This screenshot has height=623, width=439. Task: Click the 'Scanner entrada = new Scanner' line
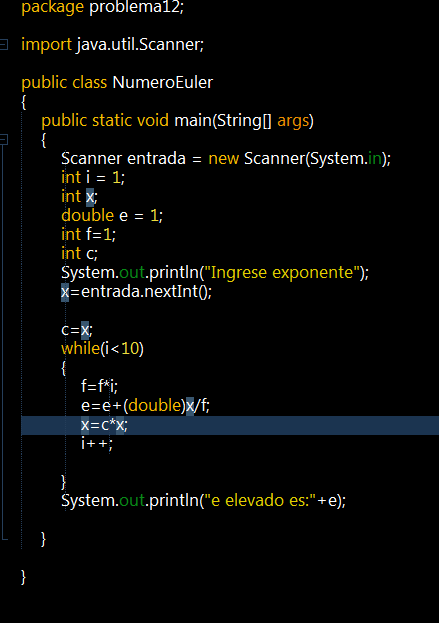click(x=226, y=159)
